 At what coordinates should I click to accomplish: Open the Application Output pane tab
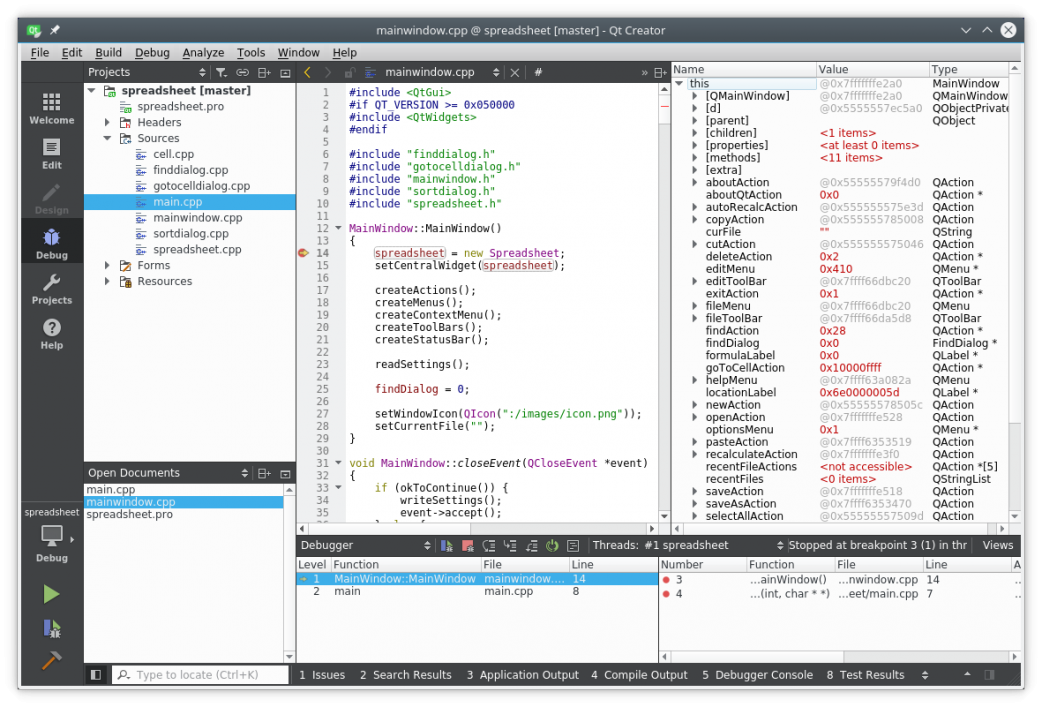coord(522,675)
